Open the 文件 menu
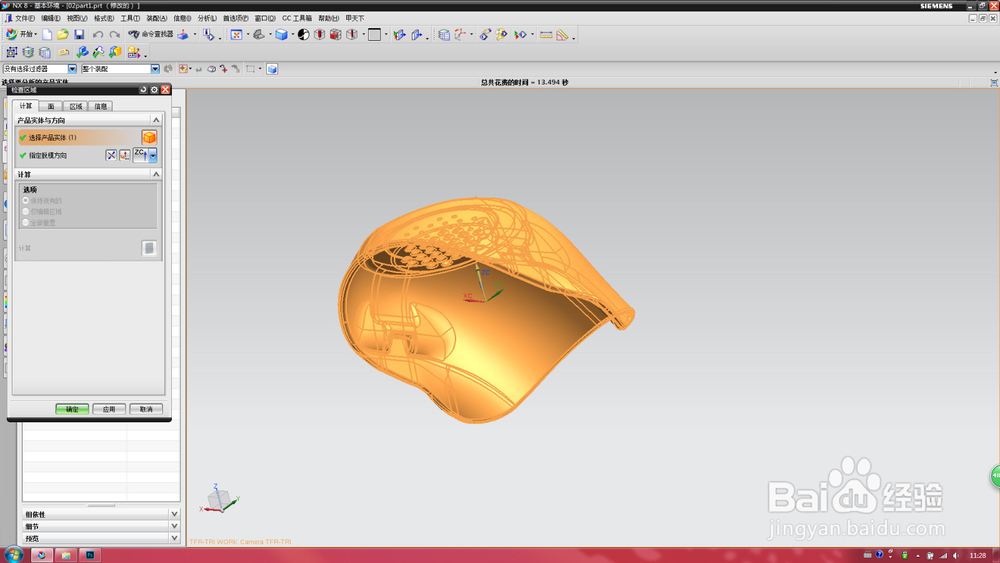Viewport: 1000px width, 563px height. (24, 18)
